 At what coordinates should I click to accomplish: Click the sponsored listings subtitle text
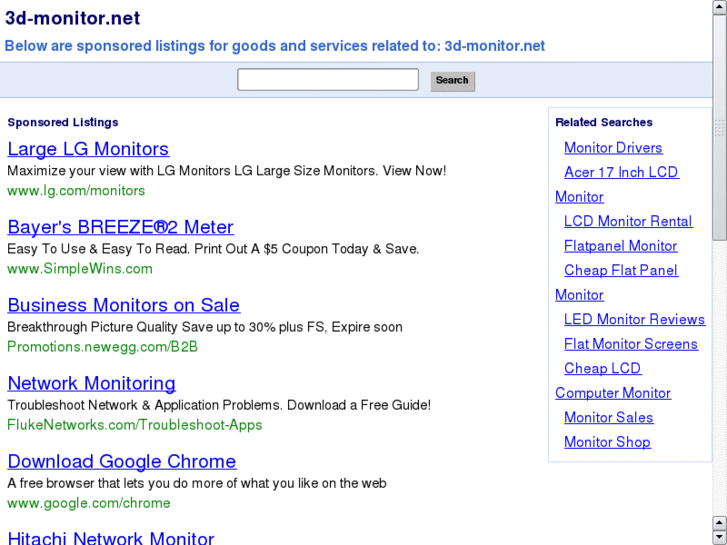[x=275, y=46]
